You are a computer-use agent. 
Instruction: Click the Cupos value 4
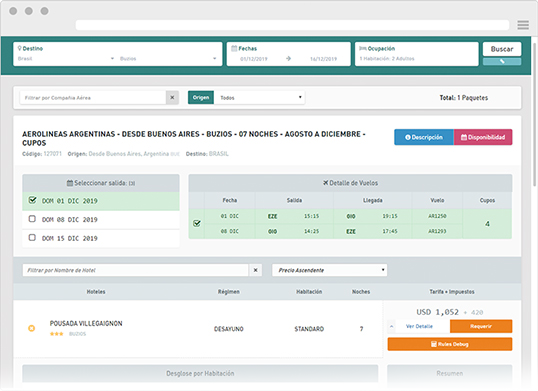pos(487,224)
